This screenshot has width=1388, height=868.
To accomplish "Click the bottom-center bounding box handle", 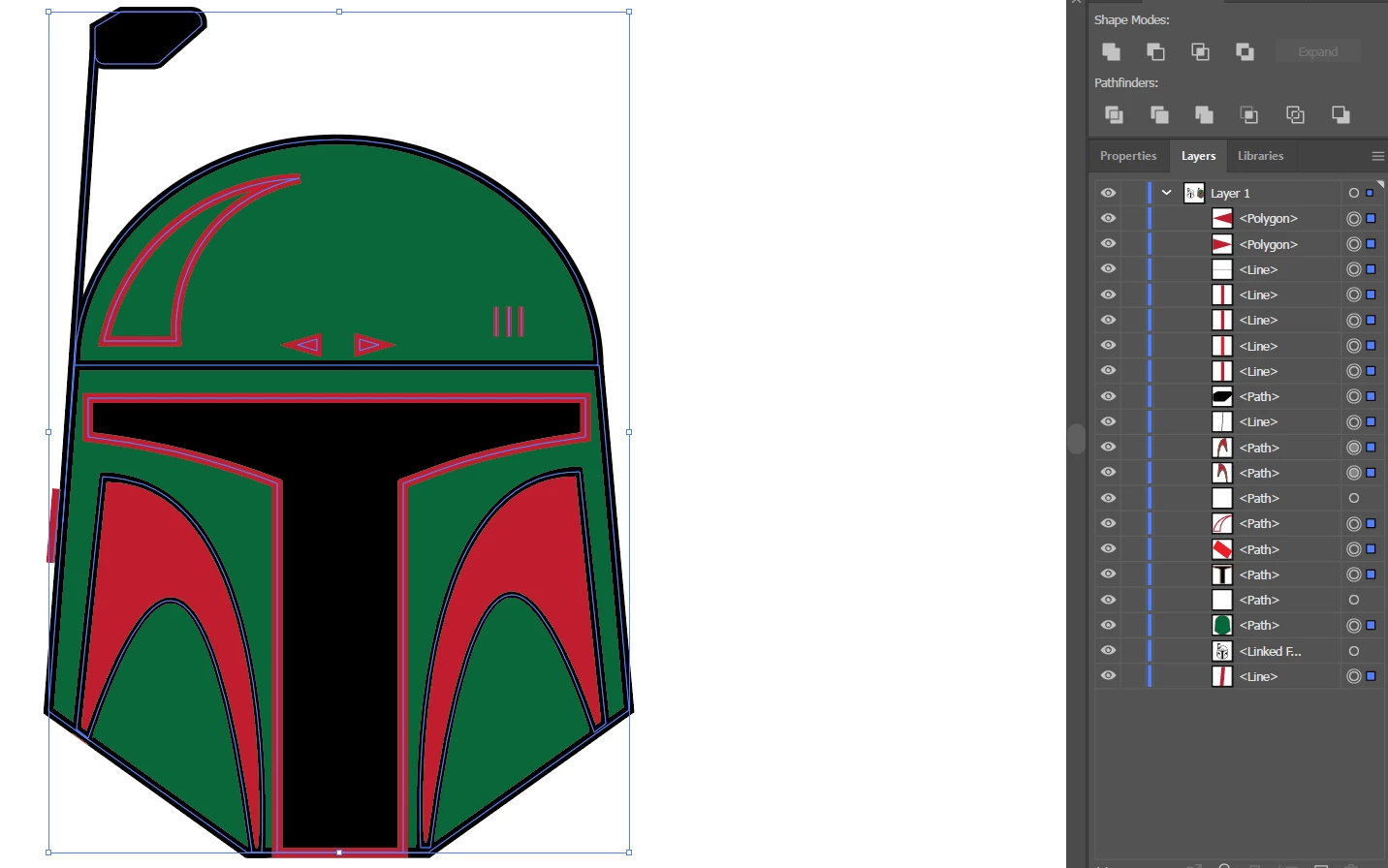I will (339, 852).
